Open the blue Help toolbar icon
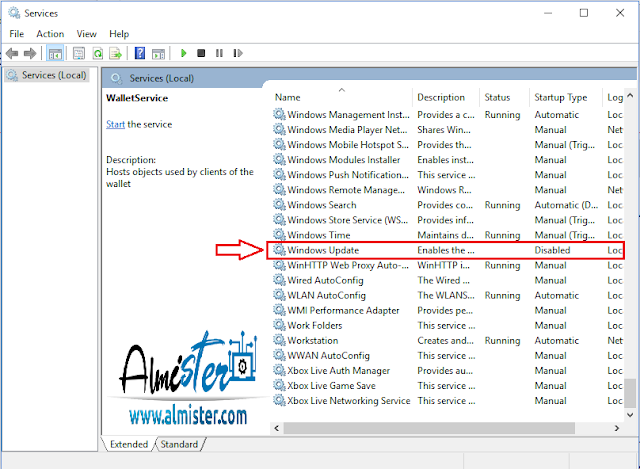 140,53
